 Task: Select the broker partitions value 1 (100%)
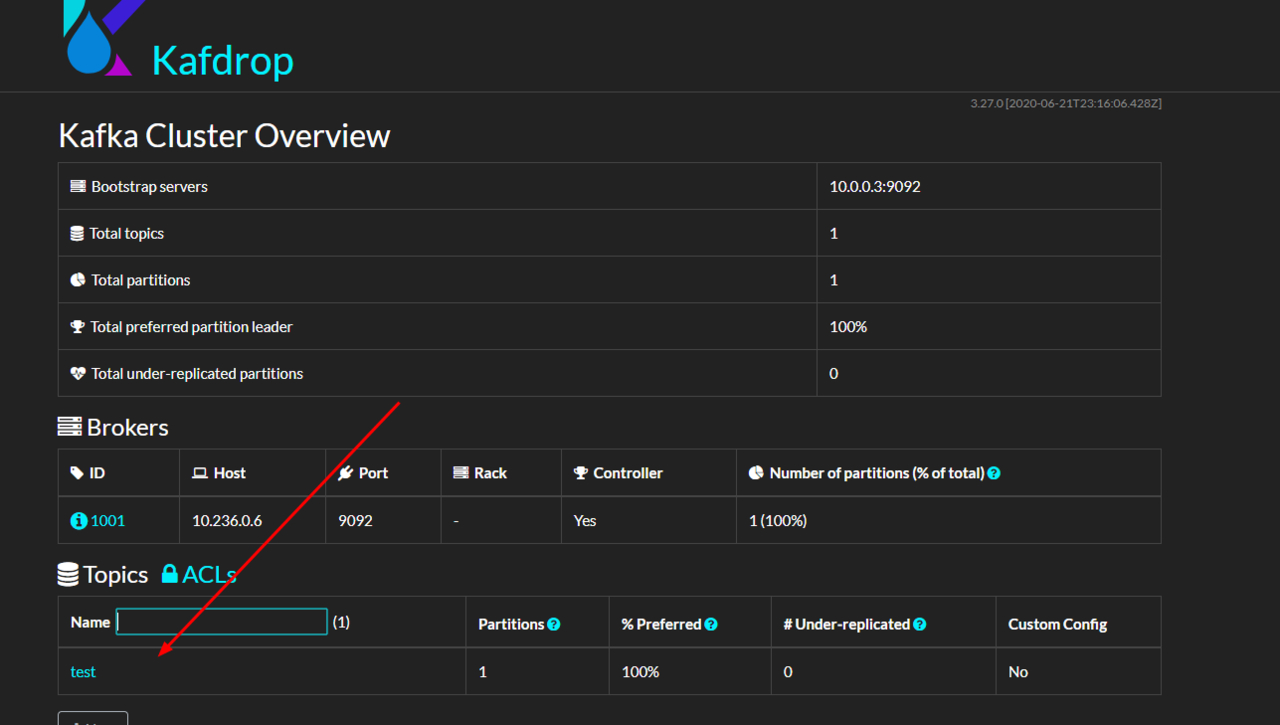[778, 521]
